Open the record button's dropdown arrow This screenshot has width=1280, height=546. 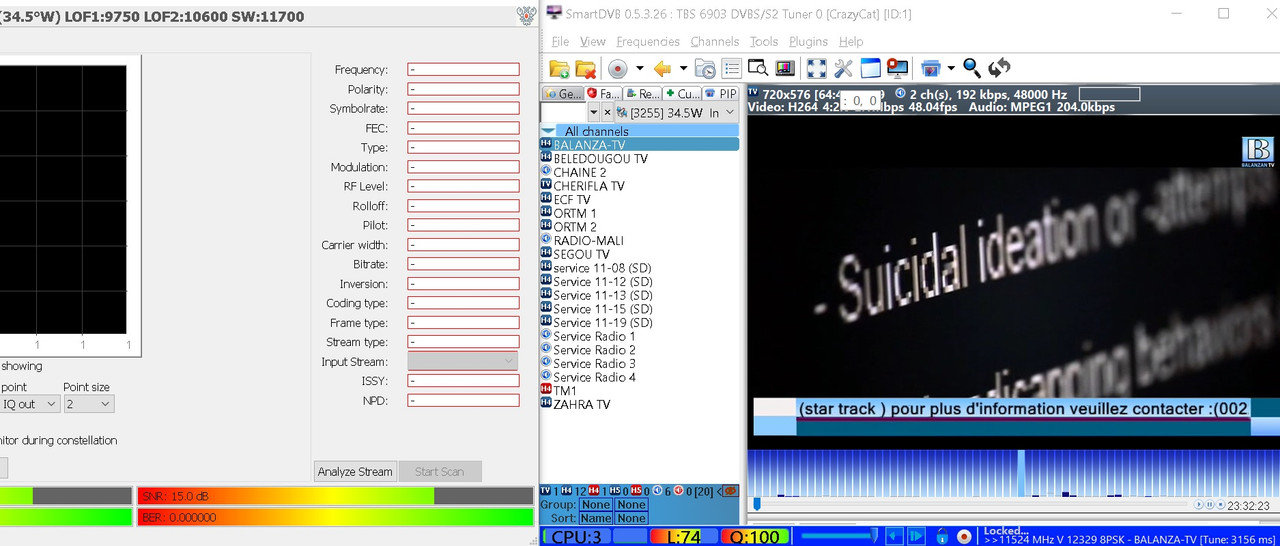coord(640,68)
